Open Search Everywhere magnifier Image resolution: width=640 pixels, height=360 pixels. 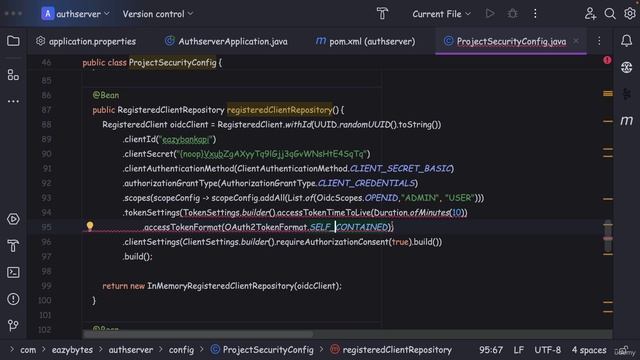pos(610,14)
